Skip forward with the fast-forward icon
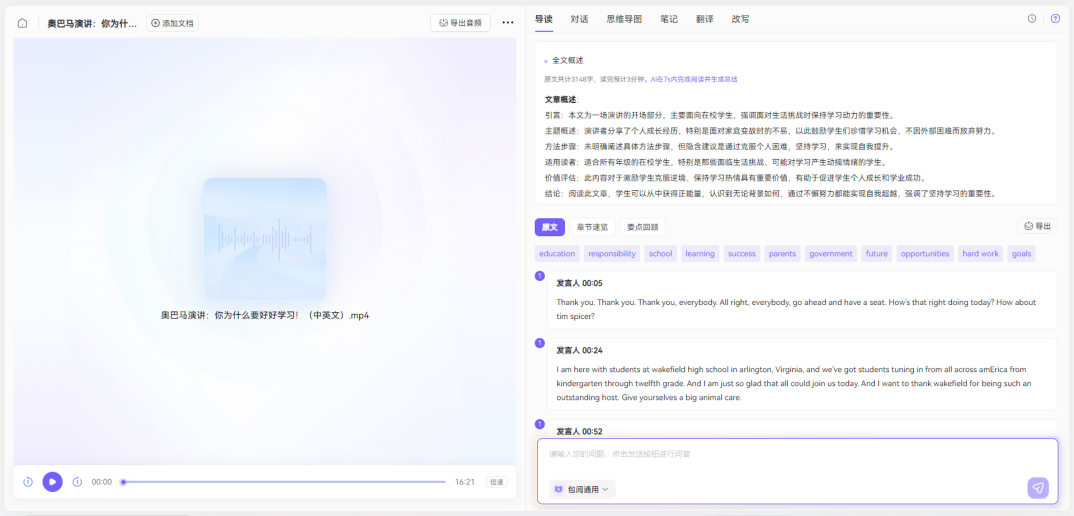The width and height of the screenshot is (1074, 516). coord(77,482)
